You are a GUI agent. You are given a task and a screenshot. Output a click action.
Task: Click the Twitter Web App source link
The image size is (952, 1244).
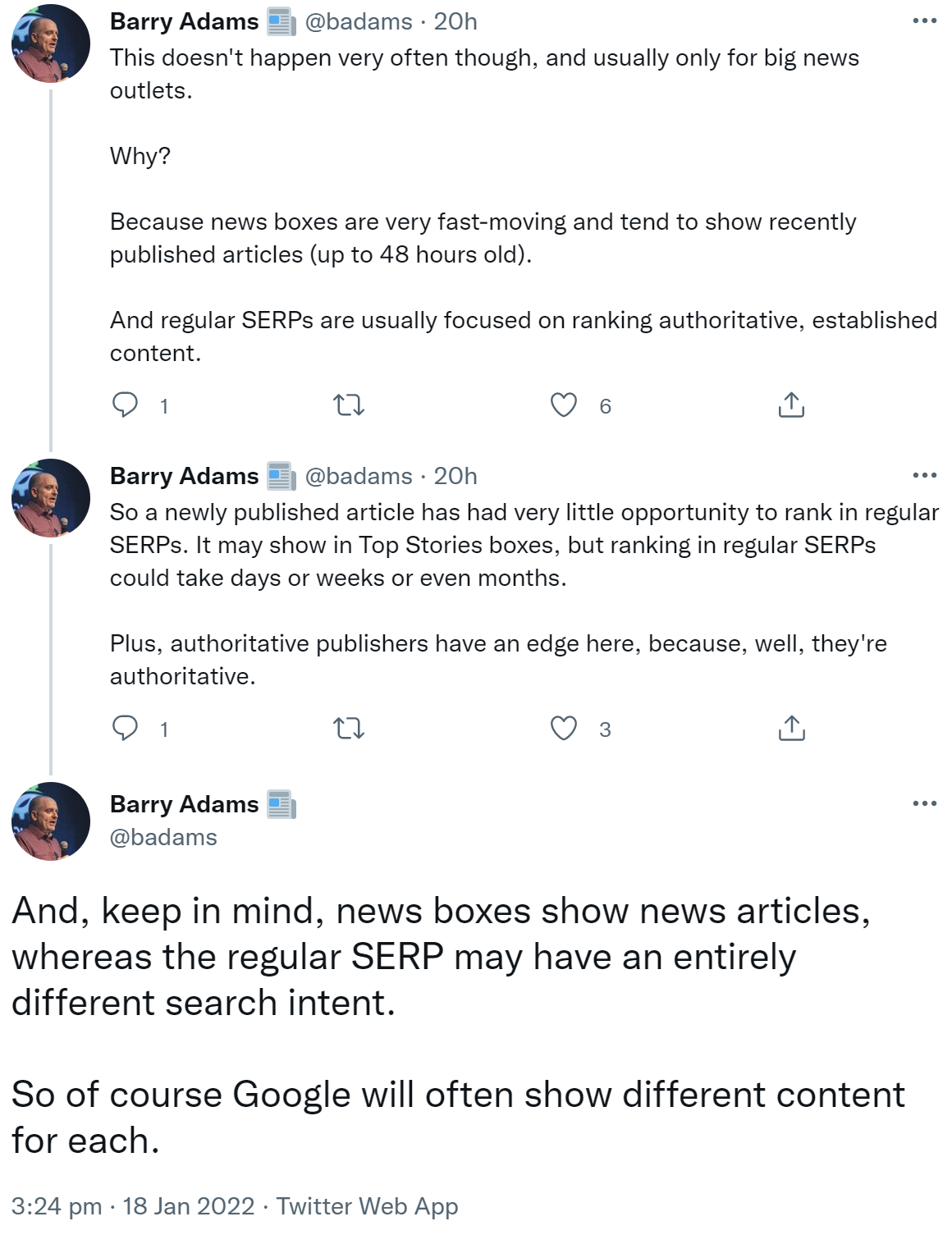tap(367, 1206)
